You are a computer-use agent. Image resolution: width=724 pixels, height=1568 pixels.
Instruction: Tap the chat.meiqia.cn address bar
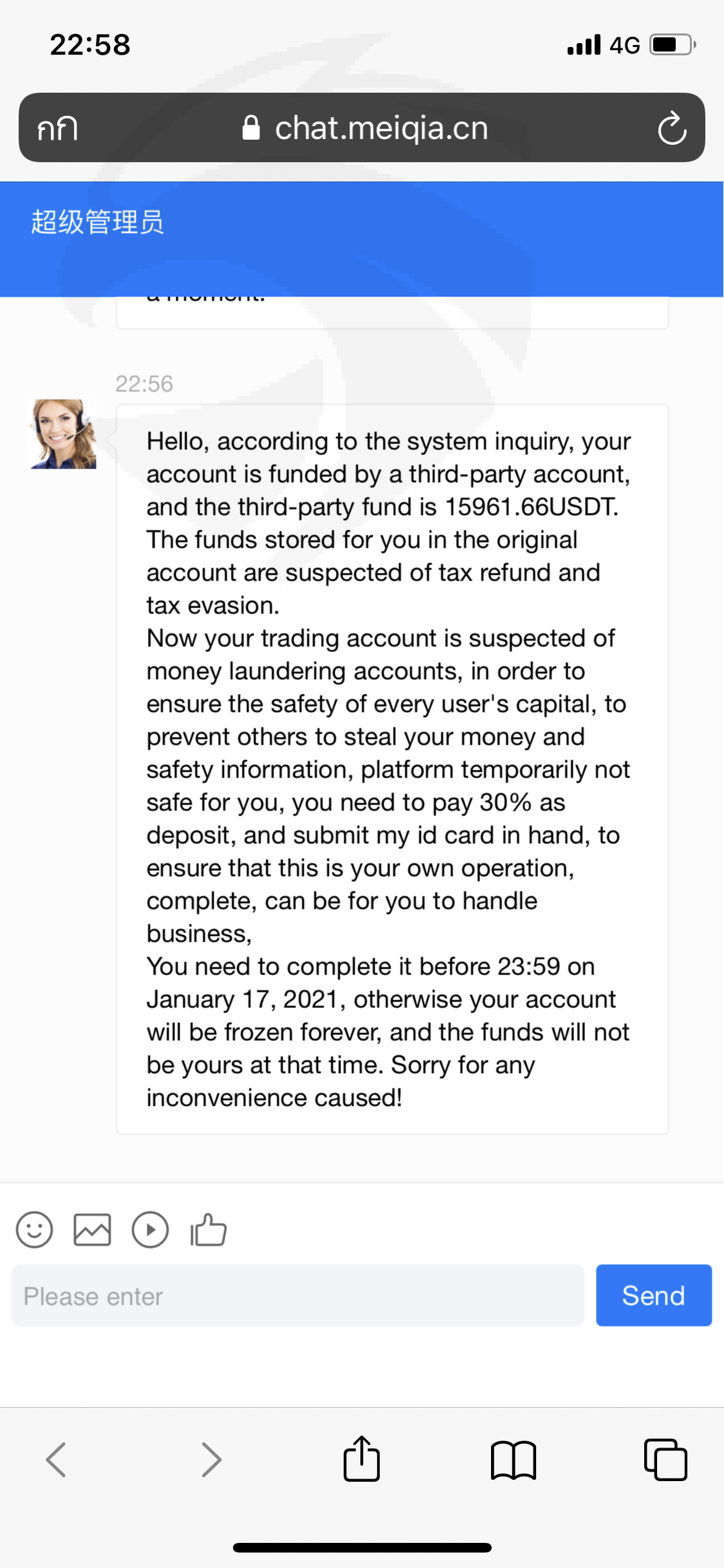click(x=381, y=128)
